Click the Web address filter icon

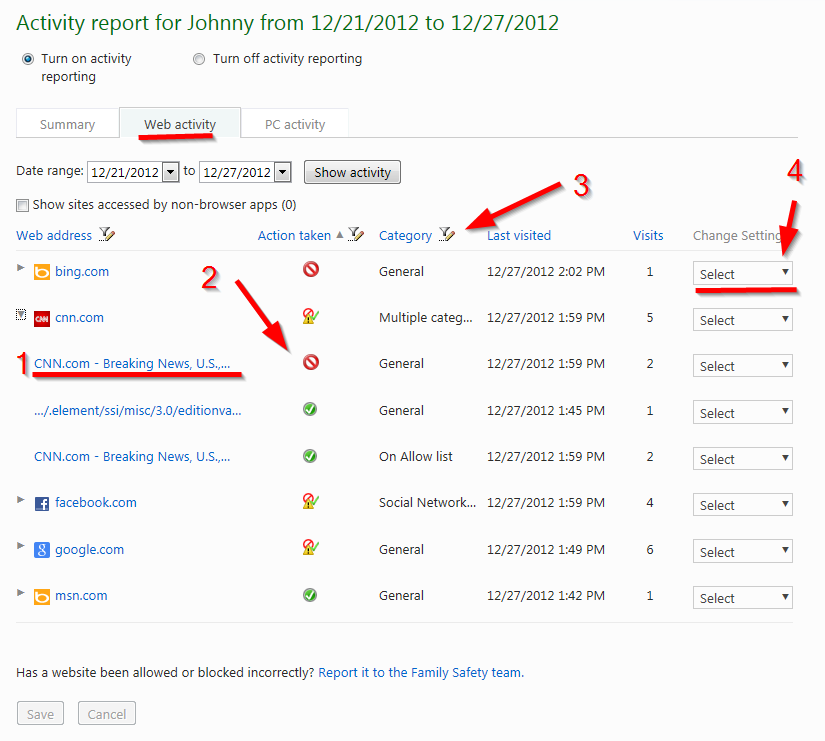coord(107,234)
